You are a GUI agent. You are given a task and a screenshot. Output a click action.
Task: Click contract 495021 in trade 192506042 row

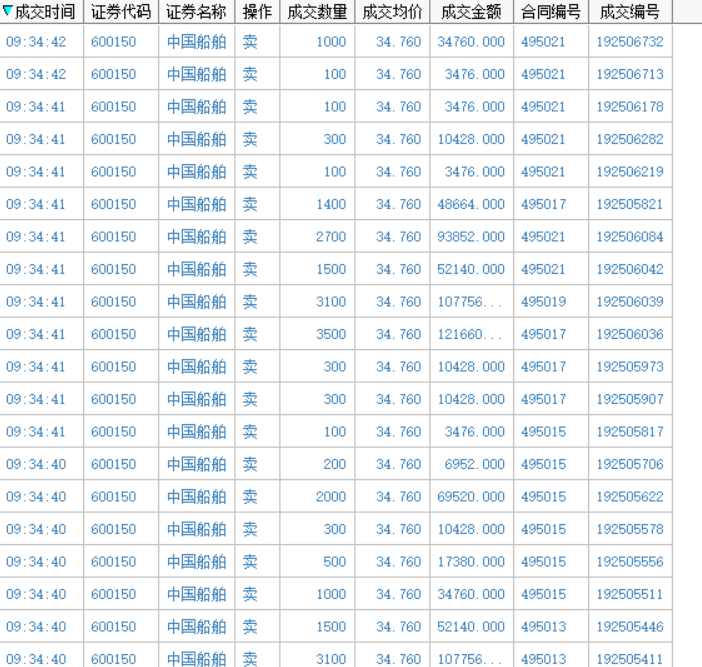point(543,269)
